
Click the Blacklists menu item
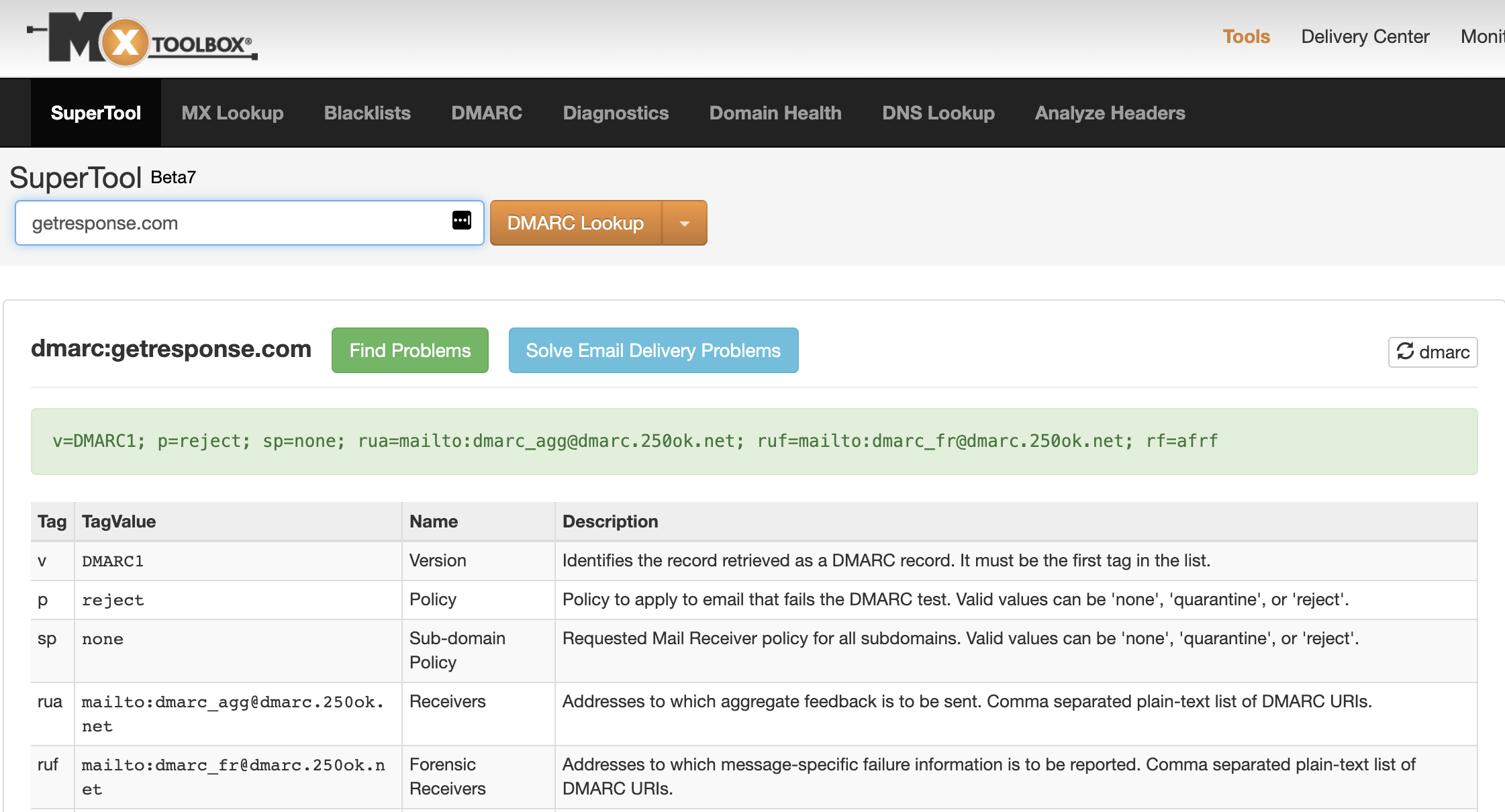pos(367,113)
